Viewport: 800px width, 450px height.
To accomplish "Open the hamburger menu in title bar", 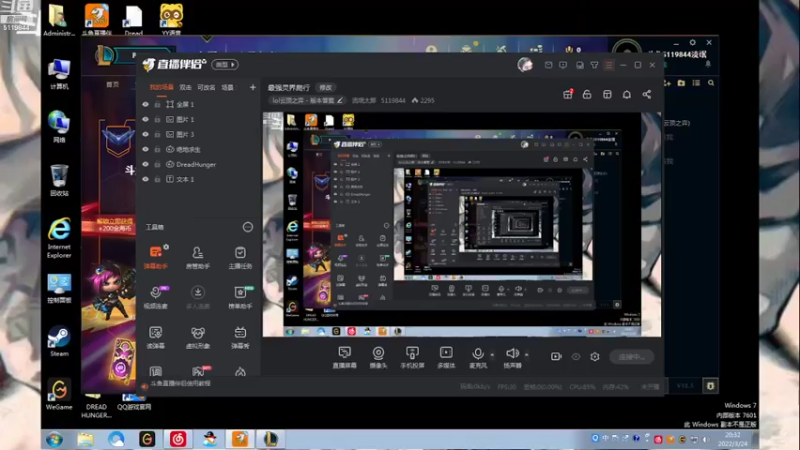I will 609,65.
